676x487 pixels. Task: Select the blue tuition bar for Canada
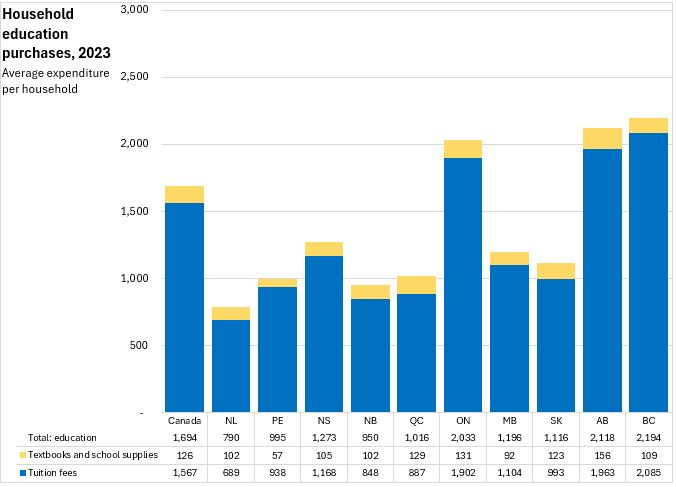(x=184, y=307)
